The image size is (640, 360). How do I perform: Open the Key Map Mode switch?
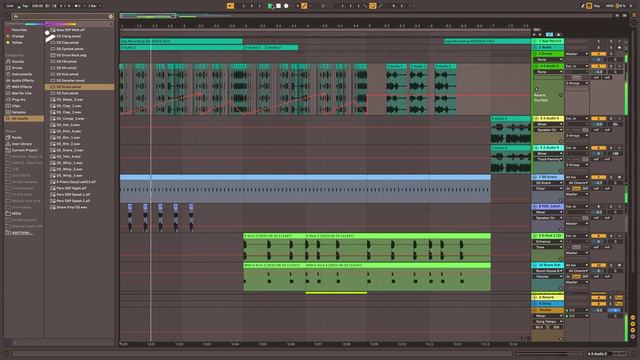click(x=597, y=6)
